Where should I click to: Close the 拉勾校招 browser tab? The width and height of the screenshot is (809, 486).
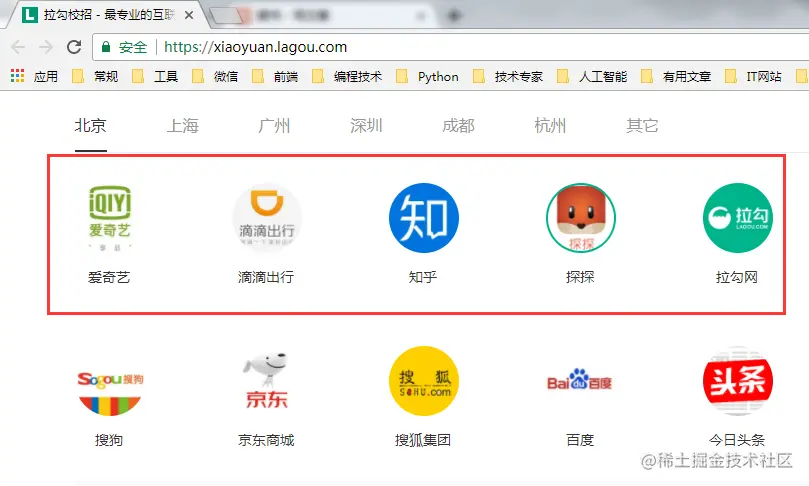point(189,15)
